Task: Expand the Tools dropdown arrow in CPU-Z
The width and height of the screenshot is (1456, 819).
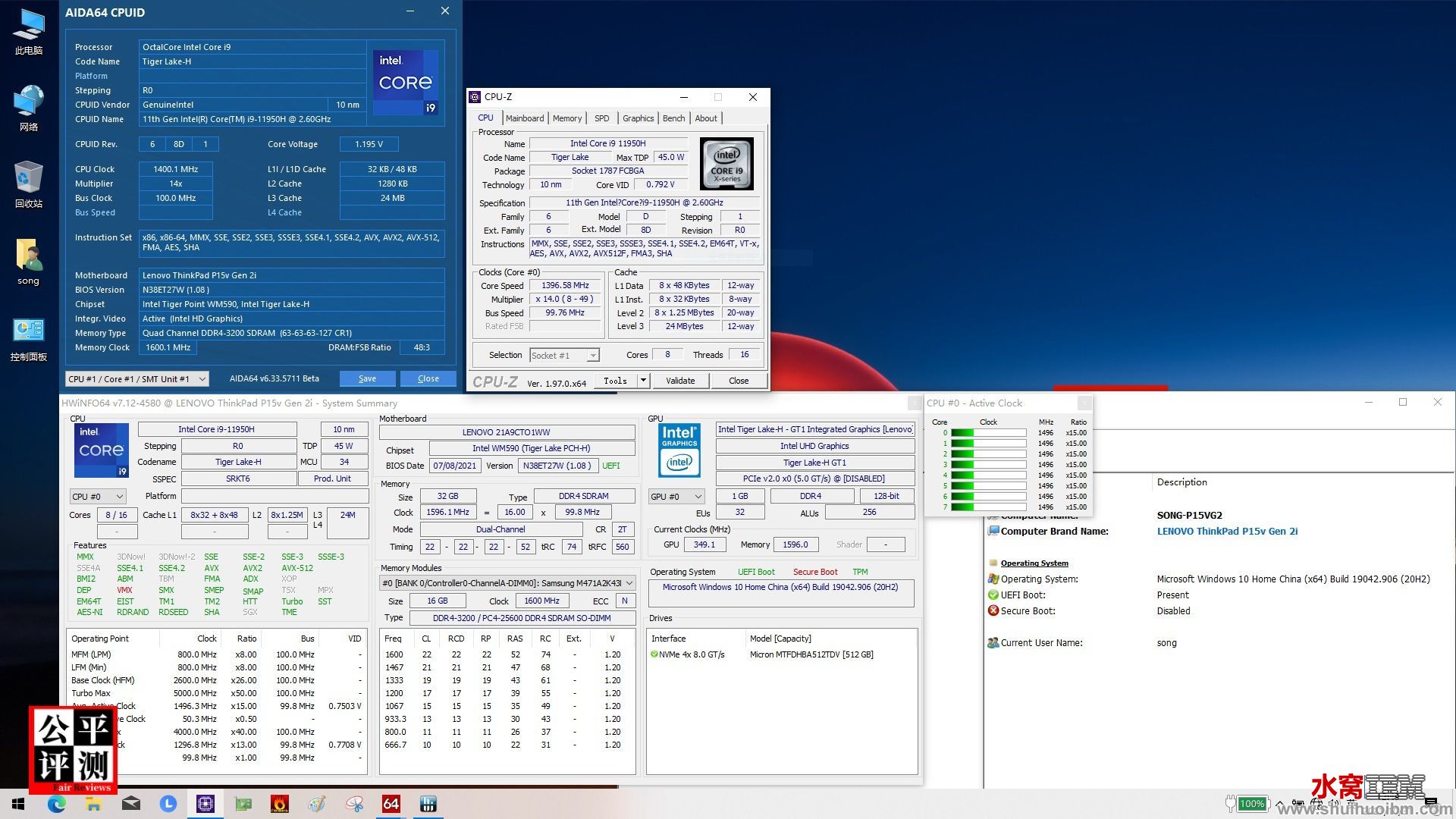Action: 644,381
